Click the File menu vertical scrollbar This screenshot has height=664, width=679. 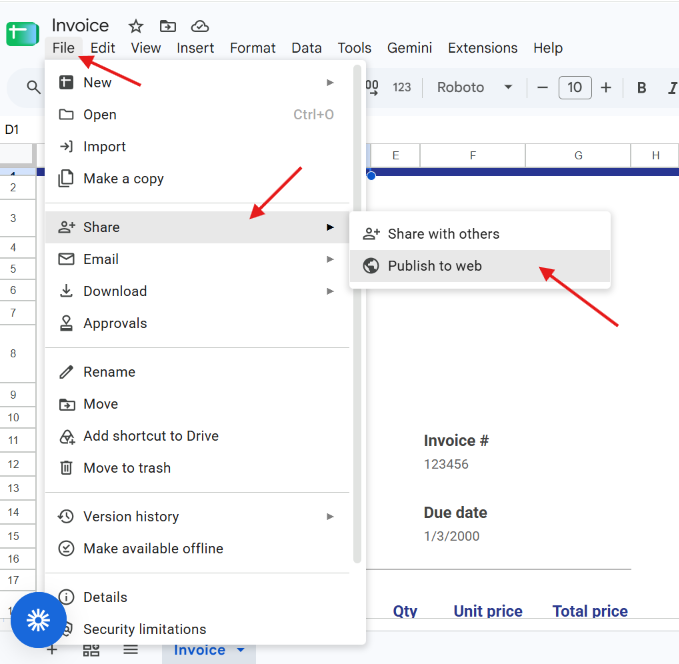coord(357,314)
